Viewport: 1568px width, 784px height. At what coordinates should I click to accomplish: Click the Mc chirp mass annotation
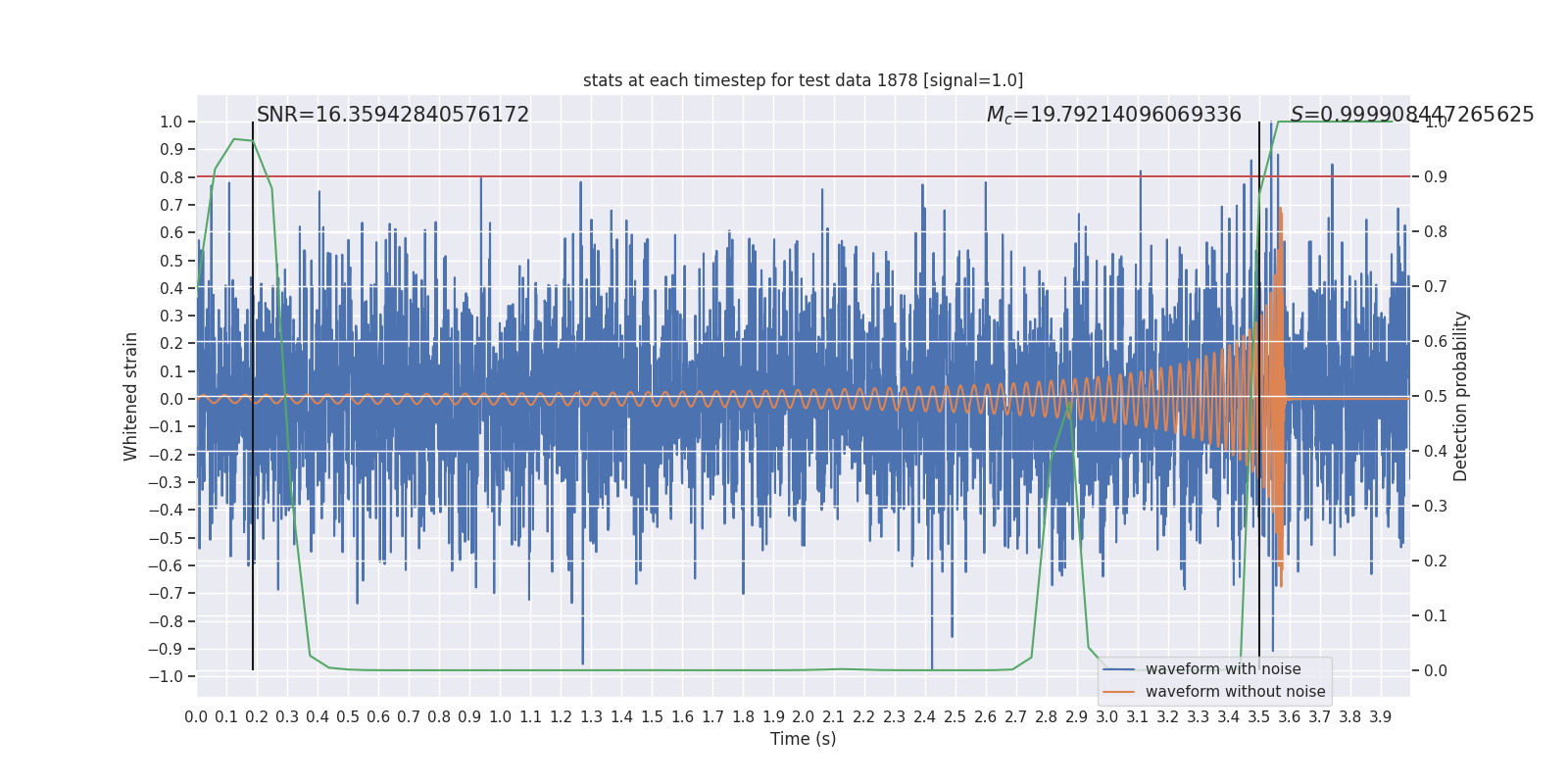(1113, 115)
